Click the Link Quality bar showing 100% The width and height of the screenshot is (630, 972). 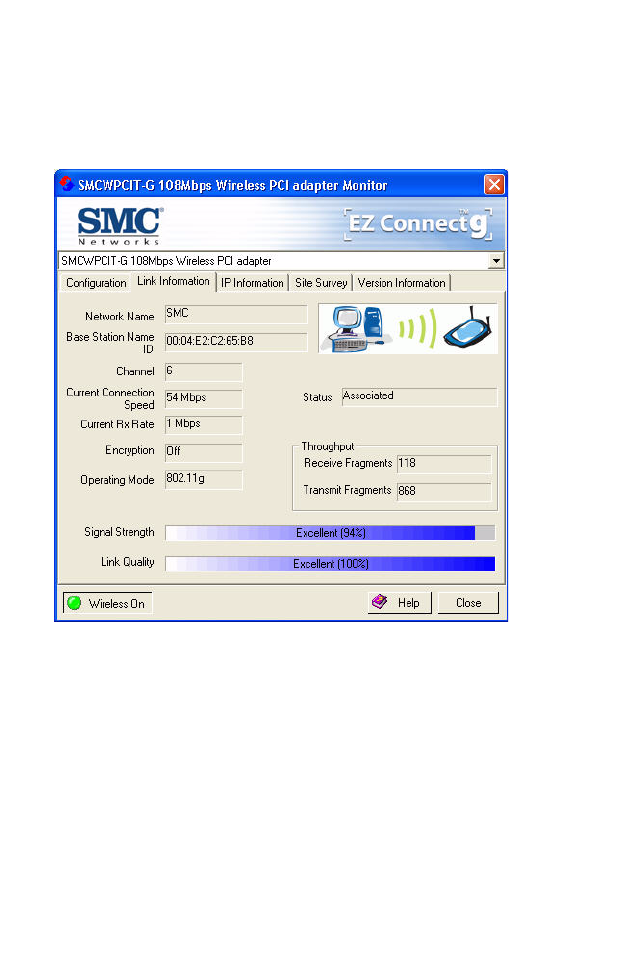click(x=330, y=563)
